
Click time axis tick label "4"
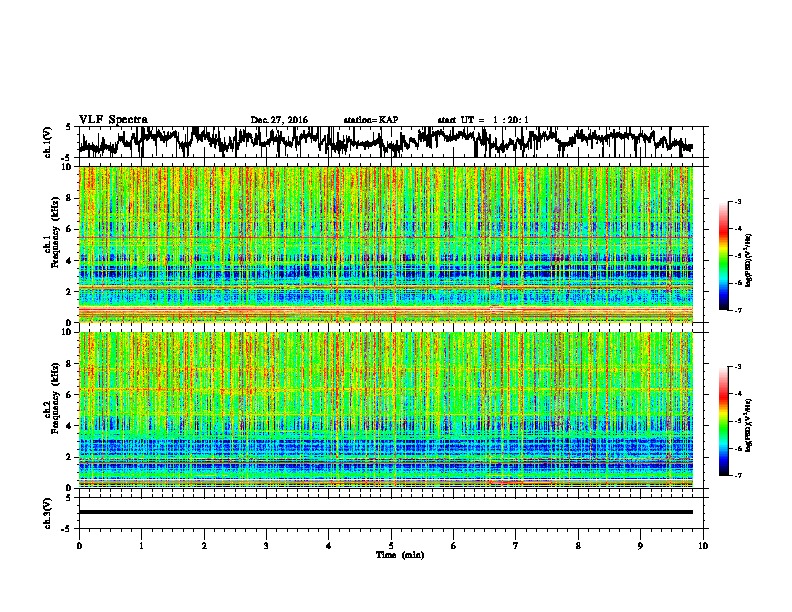point(329,546)
